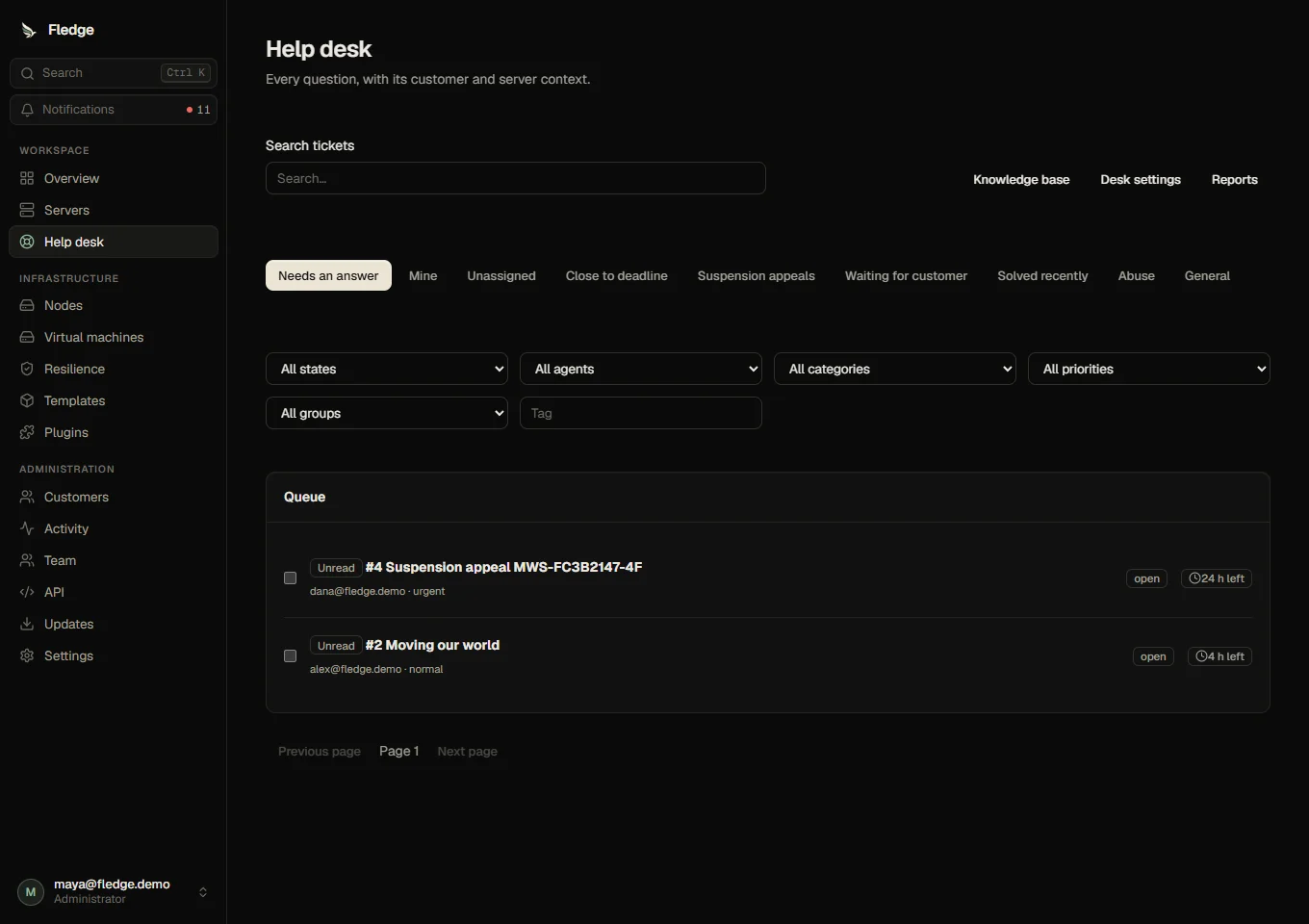This screenshot has width=1309, height=924.
Task: Open the All agents dropdown
Action: [641, 369]
